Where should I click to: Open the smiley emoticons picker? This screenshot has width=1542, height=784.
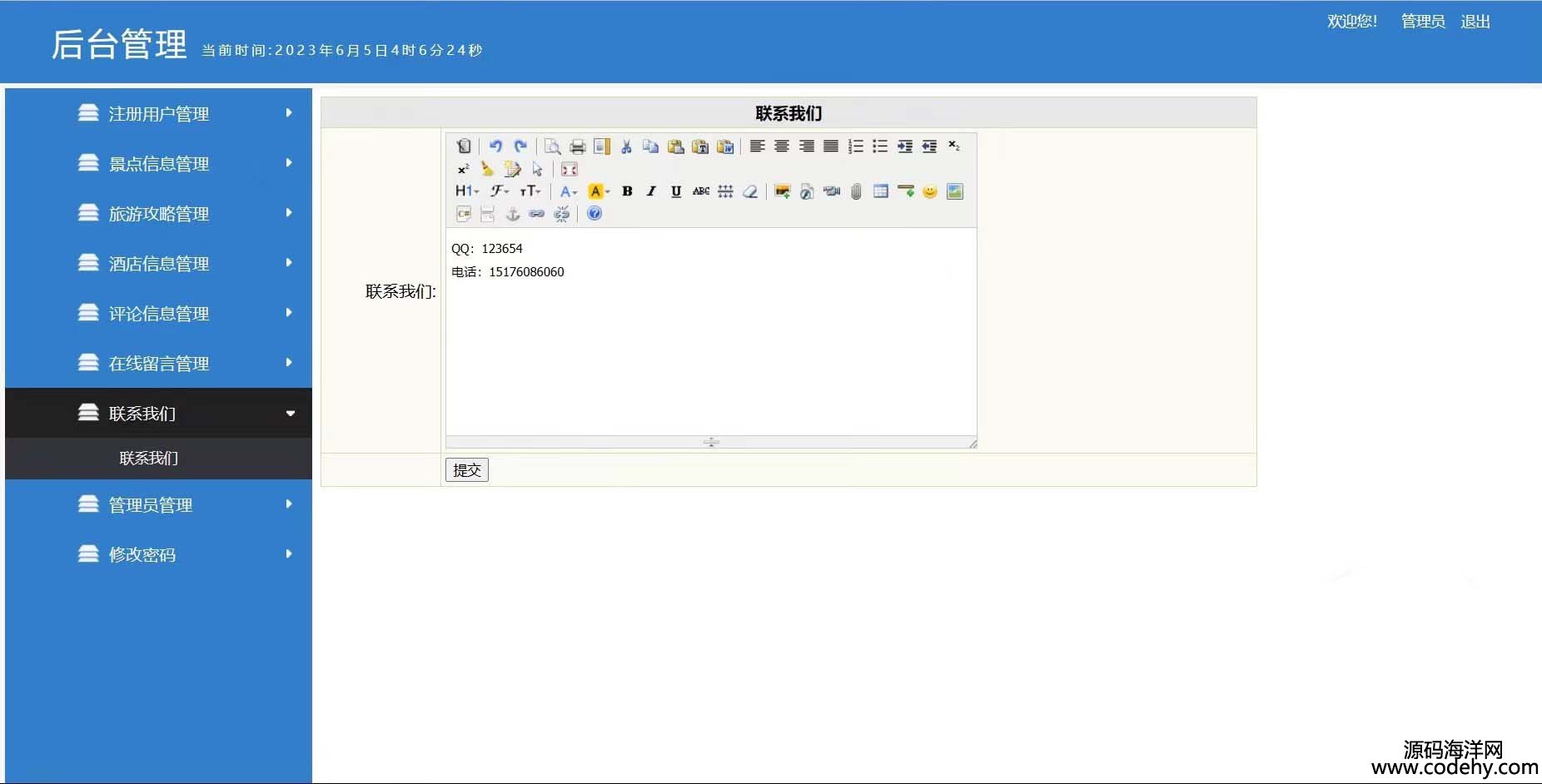click(x=930, y=191)
